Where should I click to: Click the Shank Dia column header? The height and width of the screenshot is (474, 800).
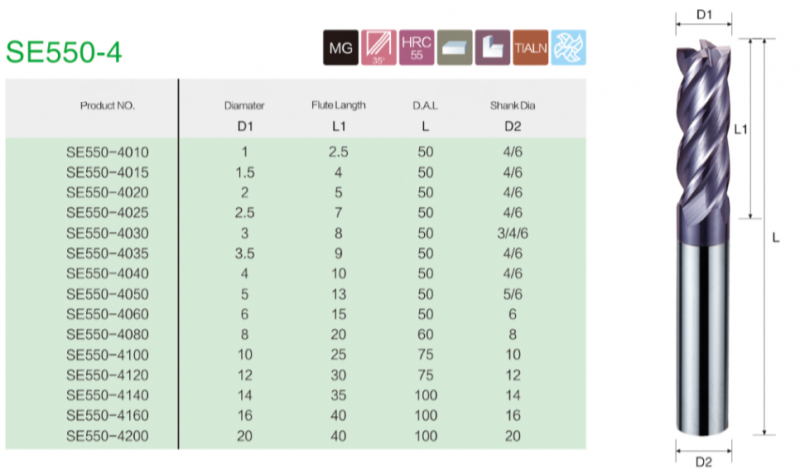coord(513,104)
